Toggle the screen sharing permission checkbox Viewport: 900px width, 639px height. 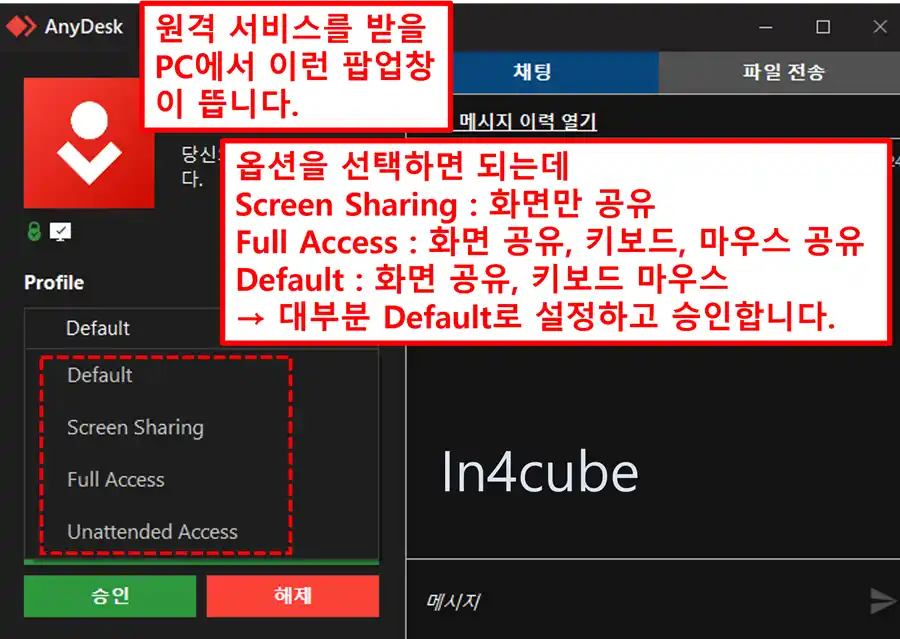point(60,228)
